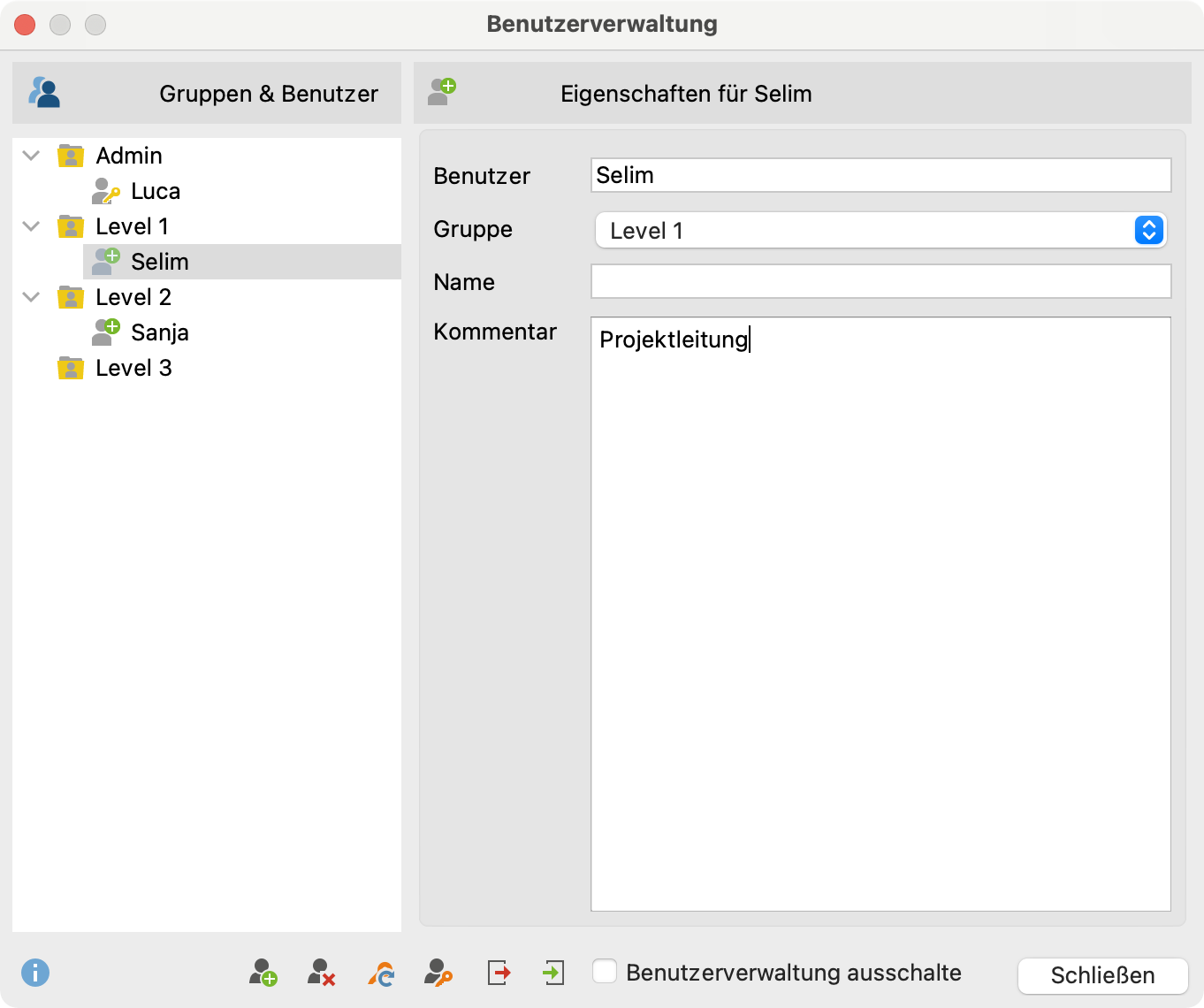
Task: Collapse the Admin group
Action: [31, 156]
